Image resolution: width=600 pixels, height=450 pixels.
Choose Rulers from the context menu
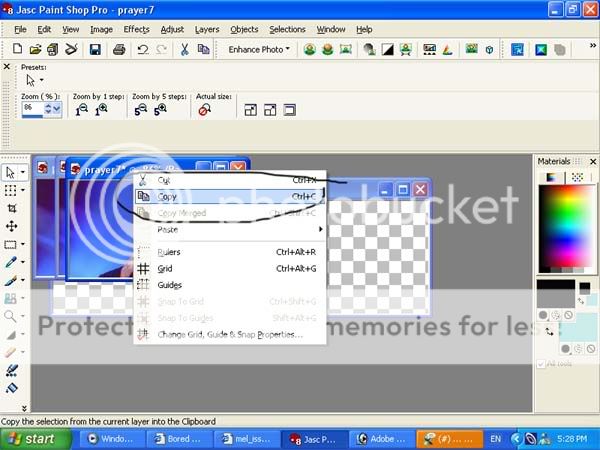tap(230, 252)
